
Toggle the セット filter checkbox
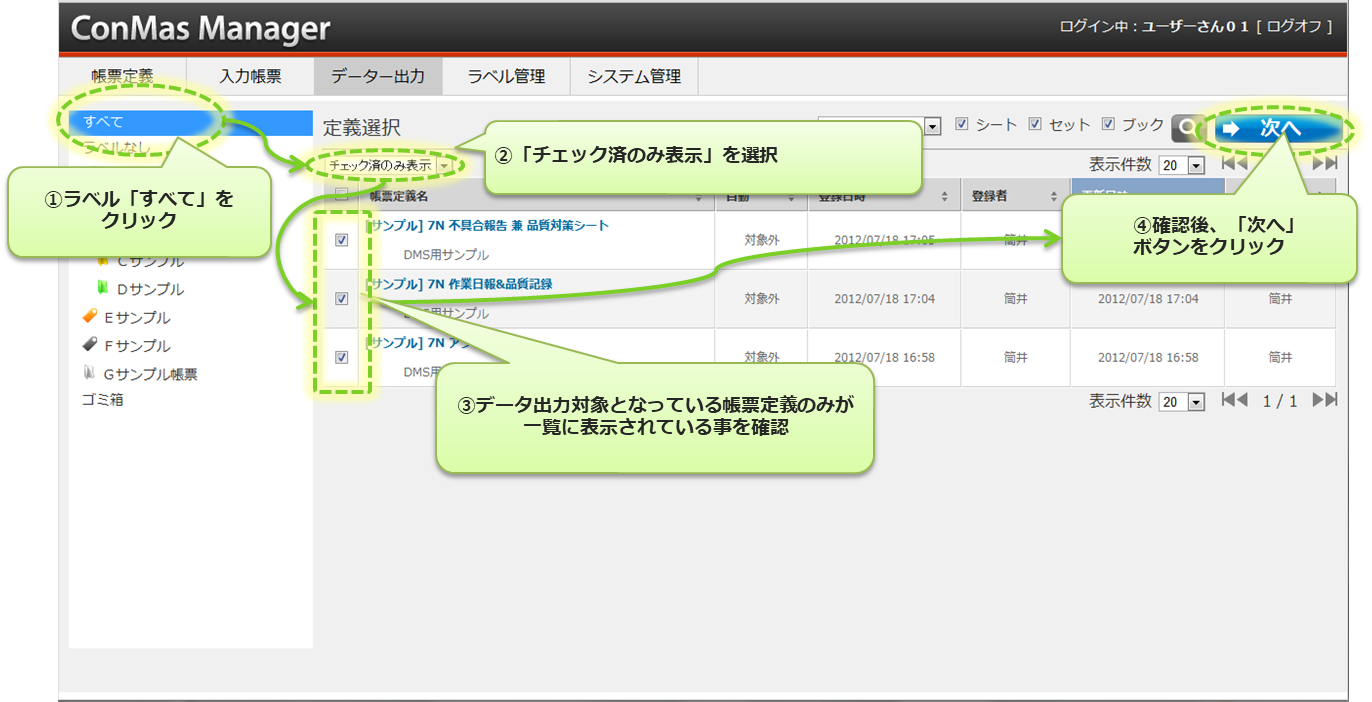click(1035, 125)
